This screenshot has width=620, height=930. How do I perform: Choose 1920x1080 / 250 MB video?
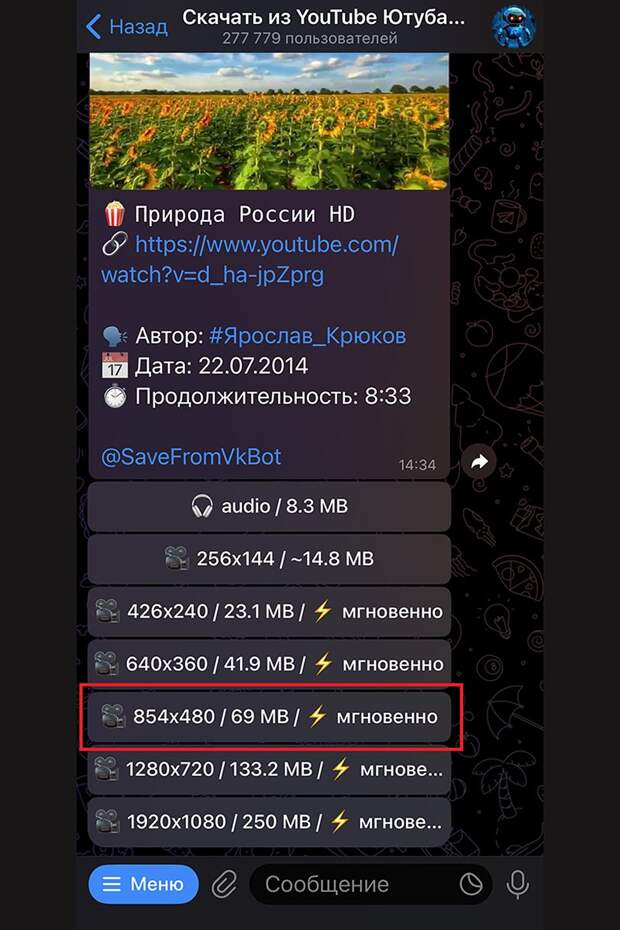(269, 821)
